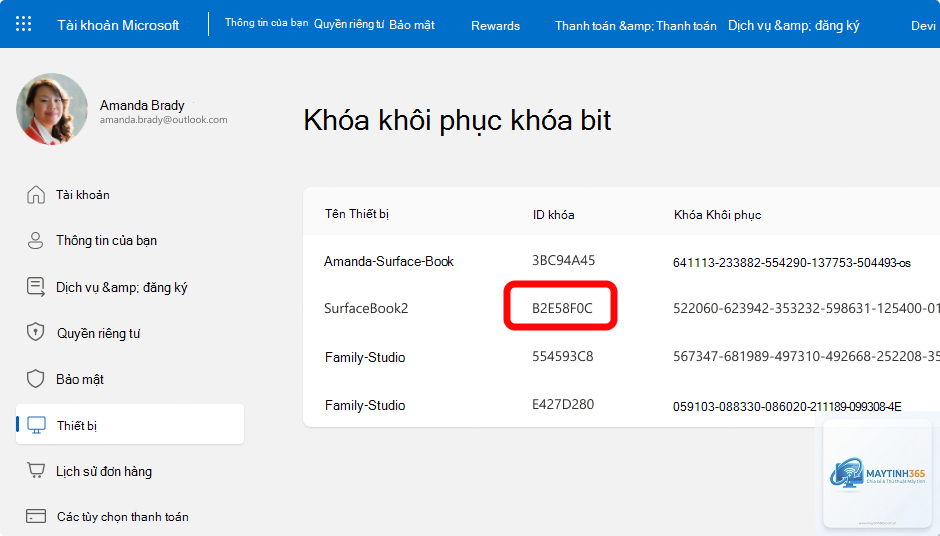Click the Khóa khôi phục khóa bit heading
This screenshot has height=536, width=940.
457,121
